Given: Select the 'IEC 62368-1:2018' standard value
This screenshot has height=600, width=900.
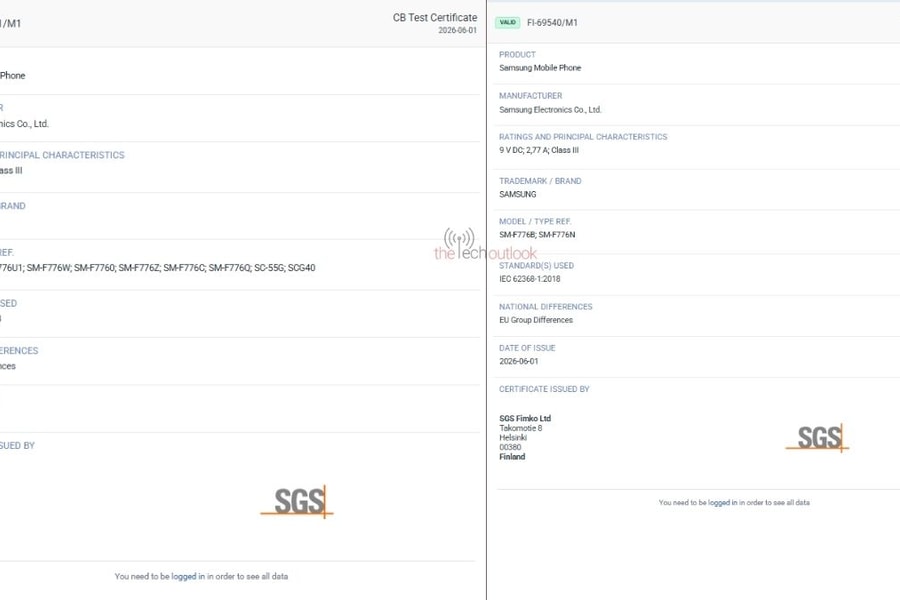Looking at the screenshot, I should point(530,279).
